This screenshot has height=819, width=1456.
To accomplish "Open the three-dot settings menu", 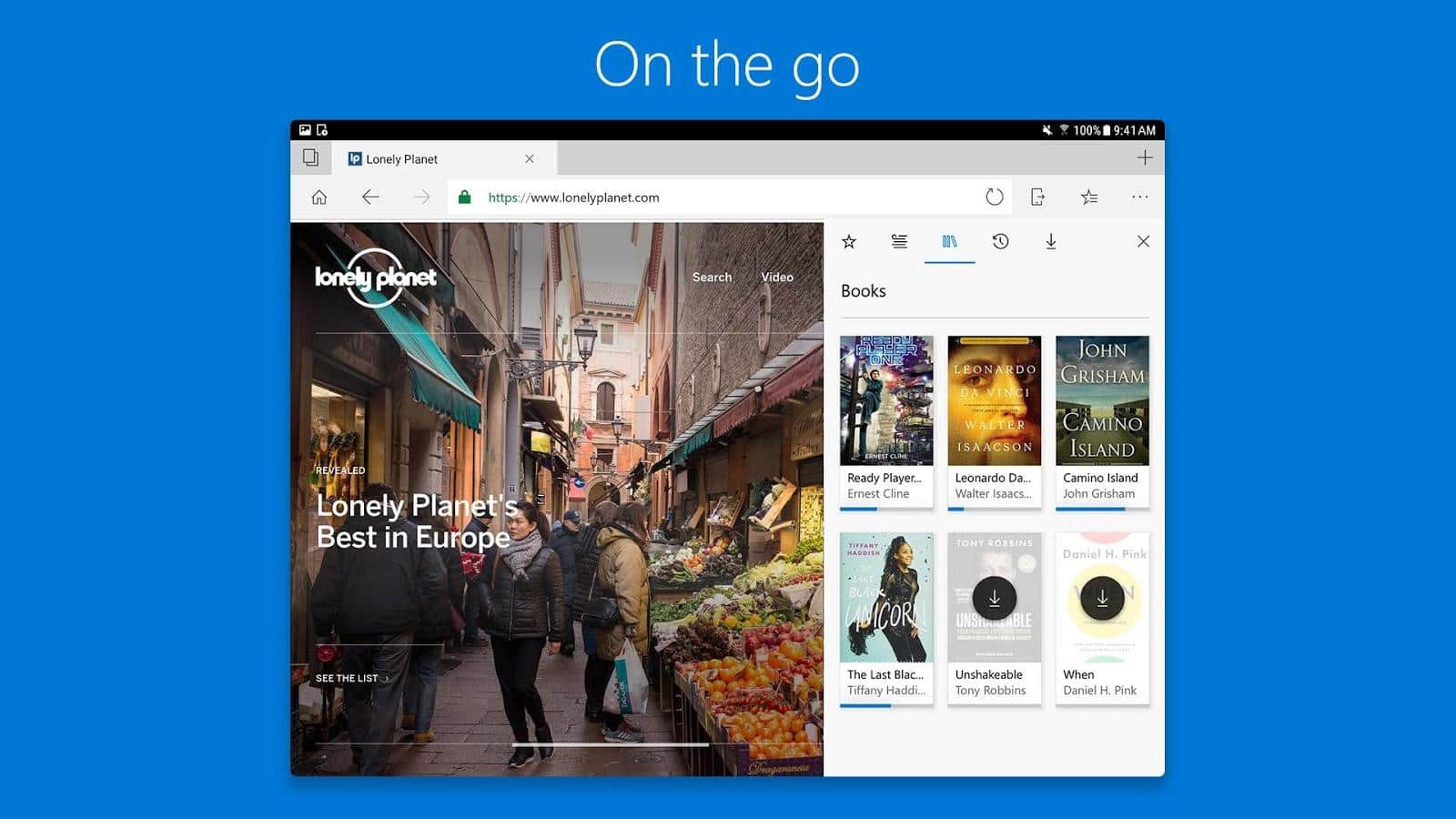I will tap(1139, 197).
